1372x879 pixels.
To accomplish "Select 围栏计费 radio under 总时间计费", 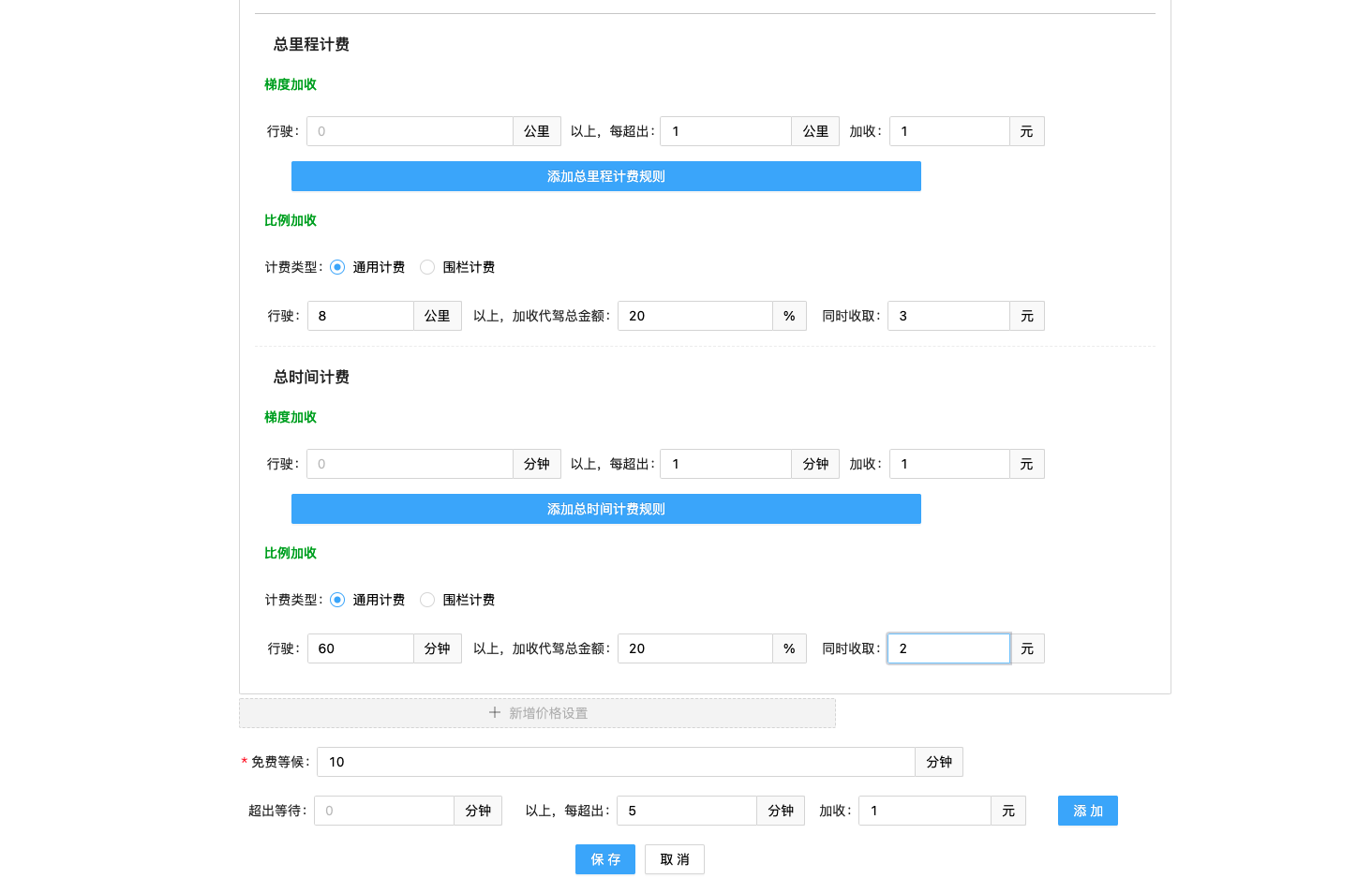I will (x=427, y=600).
